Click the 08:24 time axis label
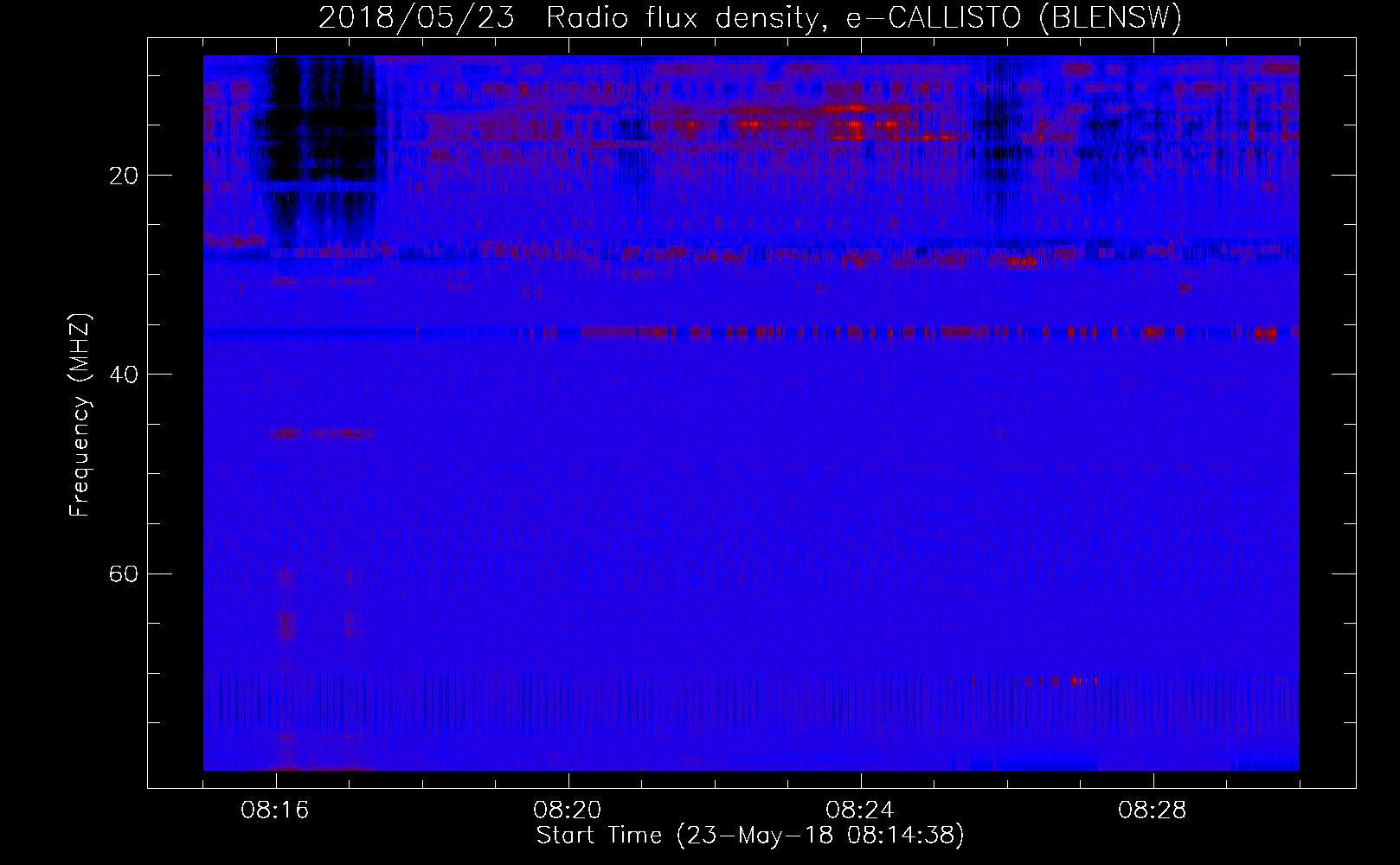This screenshot has width=1400, height=865. click(861, 811)
